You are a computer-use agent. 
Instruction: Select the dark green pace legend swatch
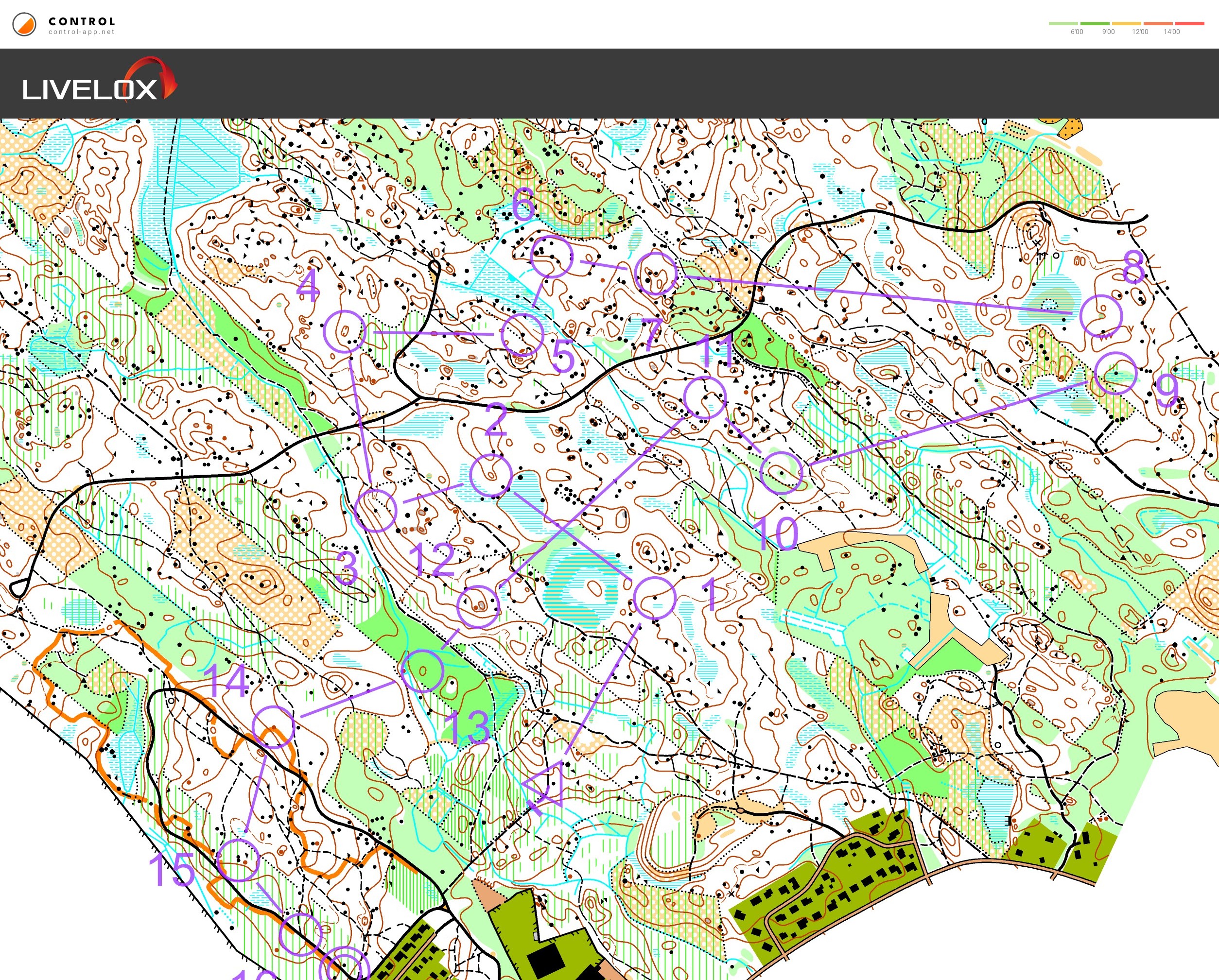pyautogui.click(x=1095, y=24)
